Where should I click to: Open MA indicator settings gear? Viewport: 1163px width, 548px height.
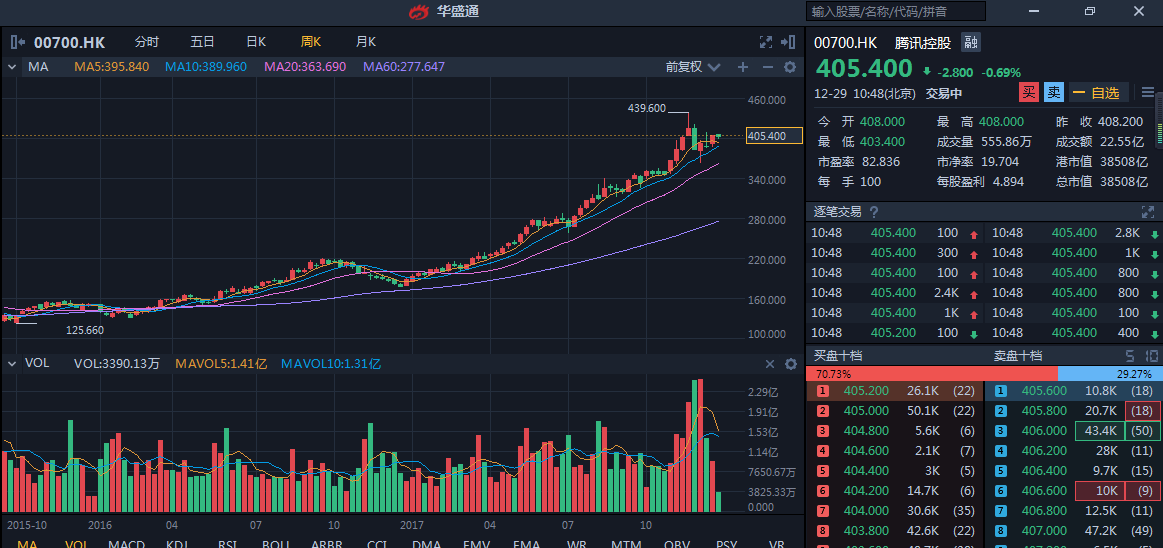coord(790,67)
